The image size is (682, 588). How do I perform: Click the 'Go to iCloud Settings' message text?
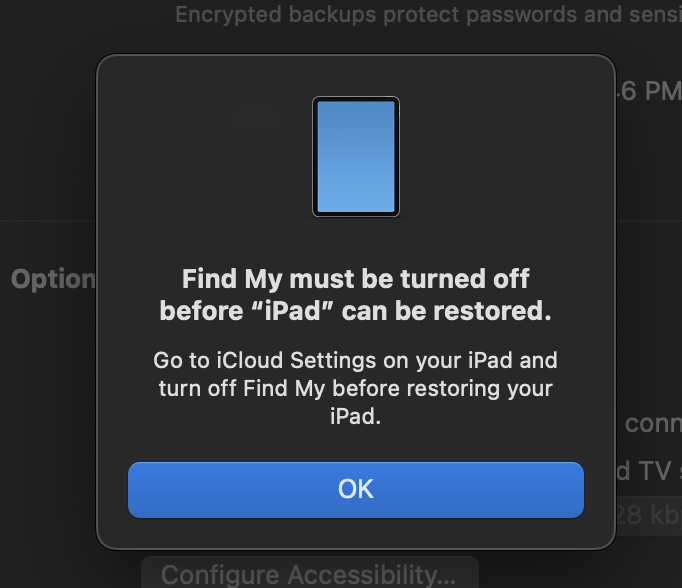pyautogui.click(x=355, y=359)
